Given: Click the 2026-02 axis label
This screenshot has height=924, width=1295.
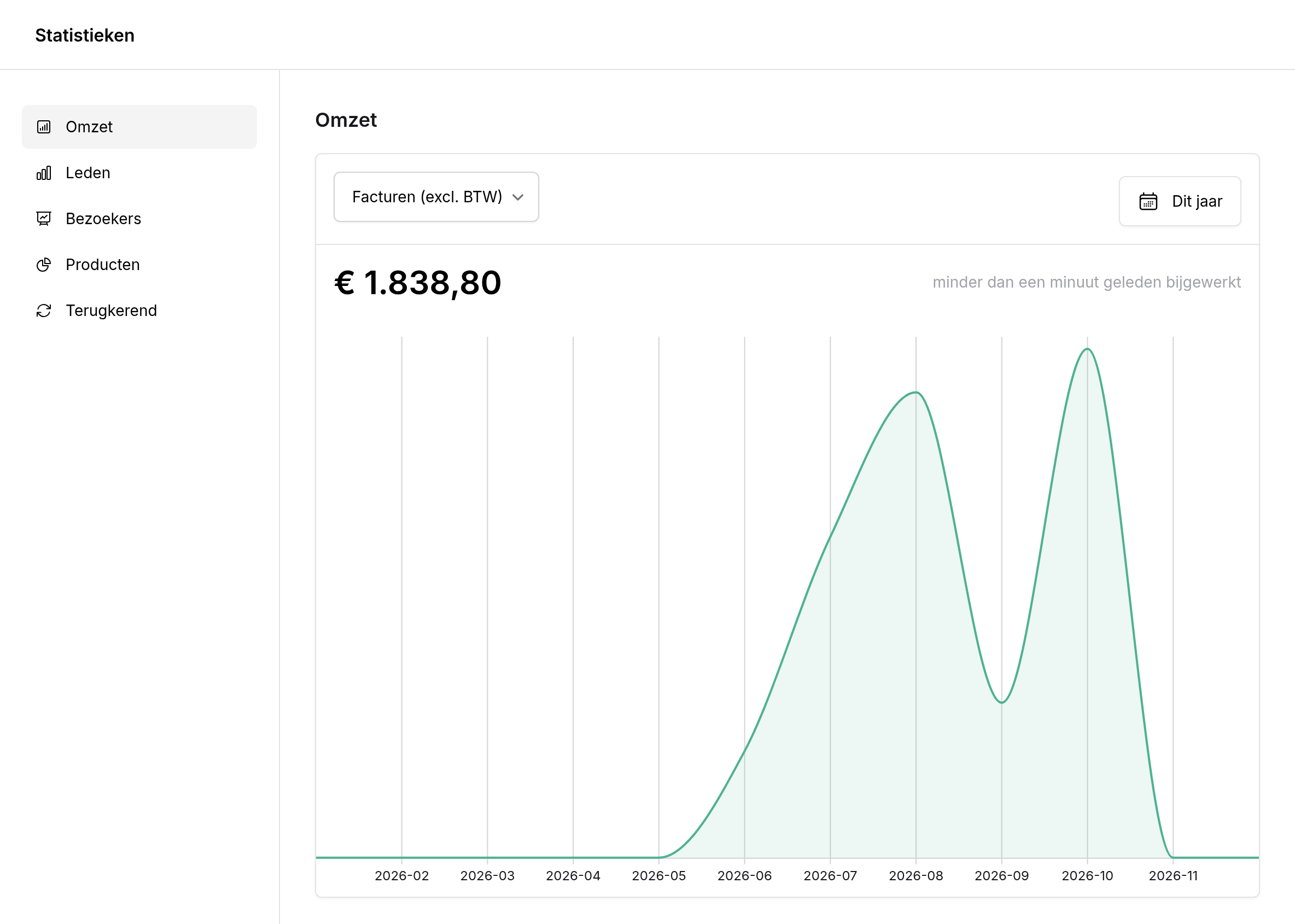Looking at the screenshot, I should tap(402, 876).
